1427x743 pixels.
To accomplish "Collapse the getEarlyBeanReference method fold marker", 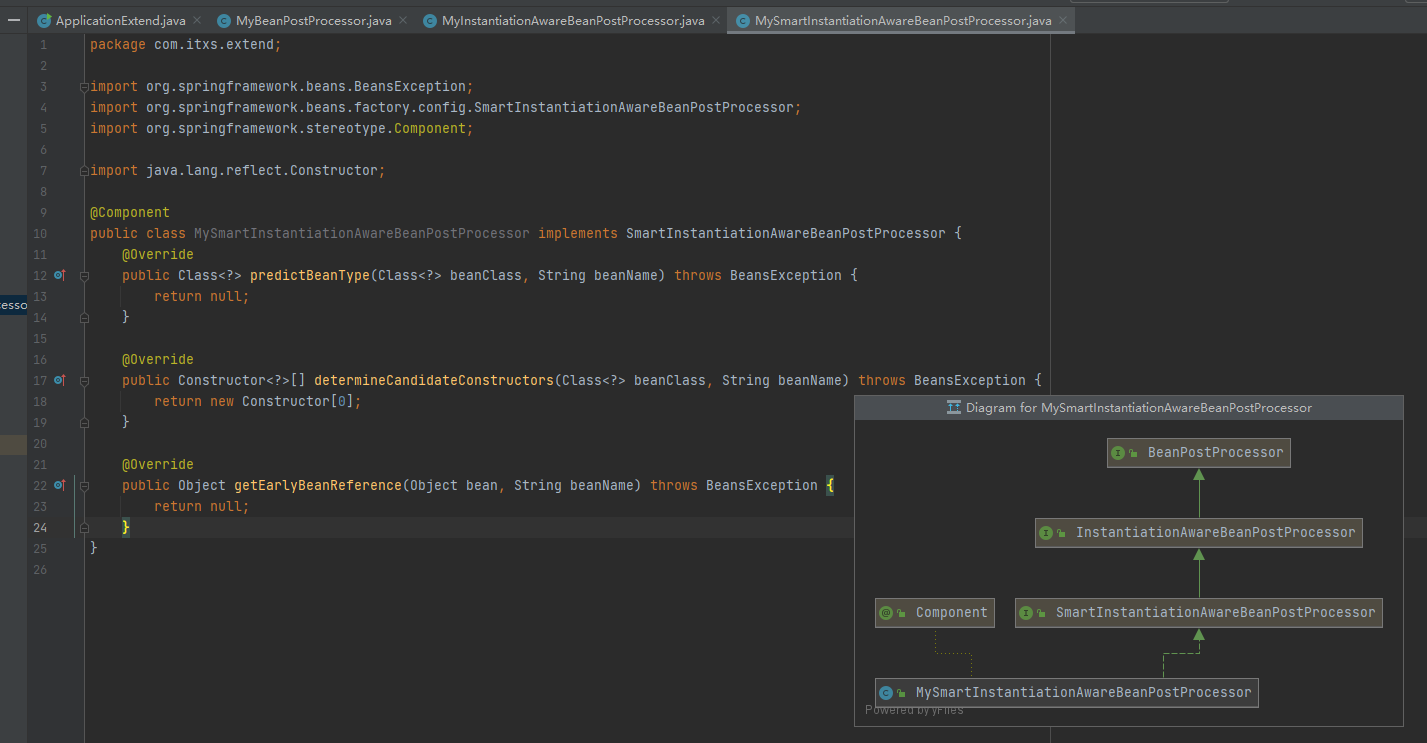I will [84, 485].
